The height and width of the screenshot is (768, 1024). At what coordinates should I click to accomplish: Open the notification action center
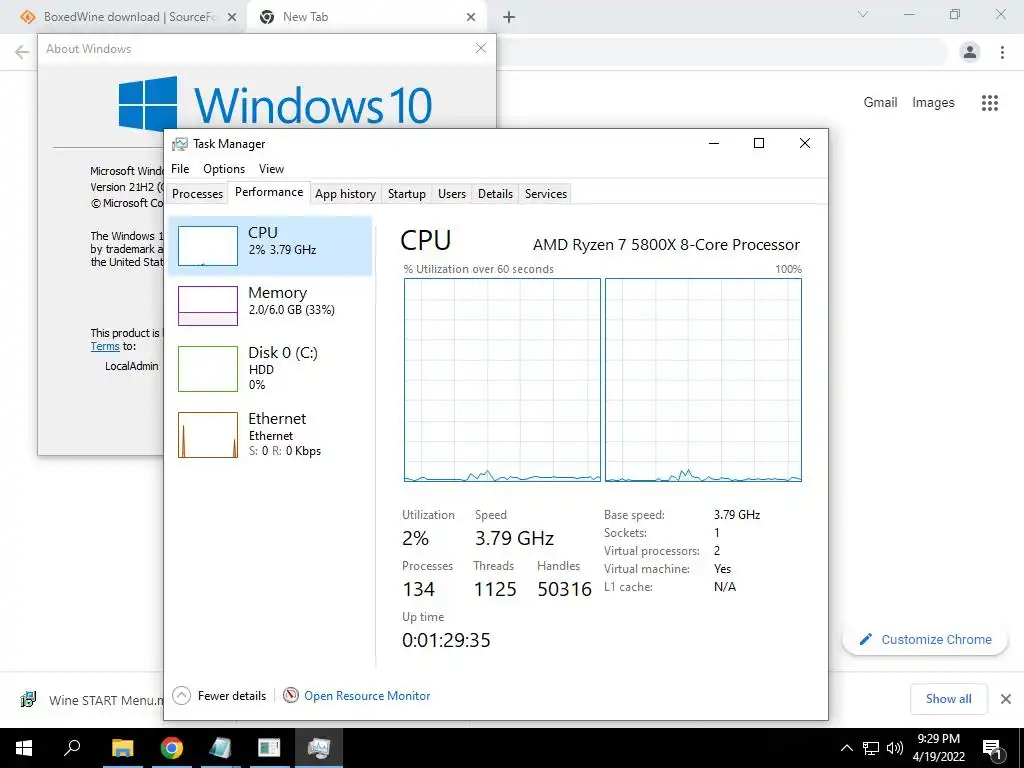[992, 748]
